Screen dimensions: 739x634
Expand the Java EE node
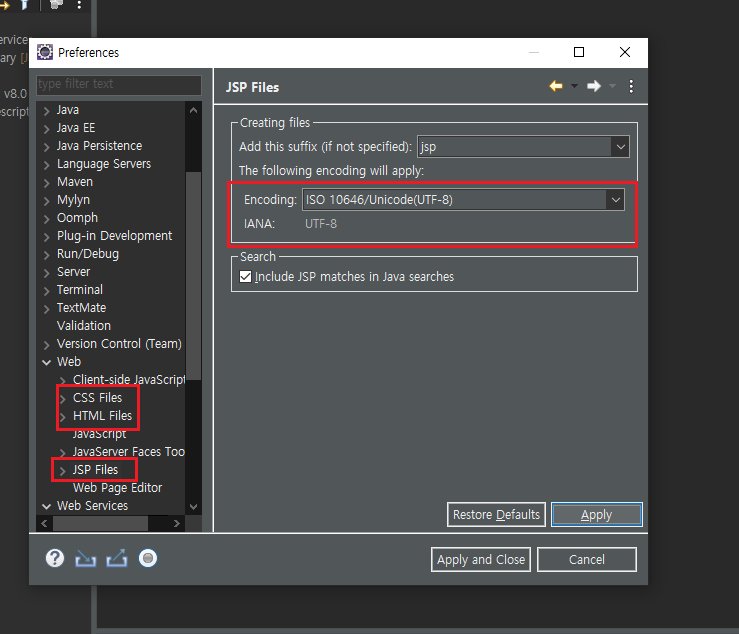pyautogui.click(x=46, y=129)
